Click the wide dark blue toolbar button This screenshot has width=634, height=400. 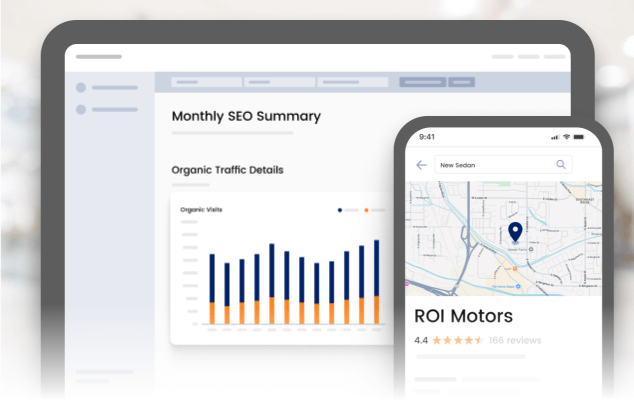pyautogui.click(x=423, y=82)
